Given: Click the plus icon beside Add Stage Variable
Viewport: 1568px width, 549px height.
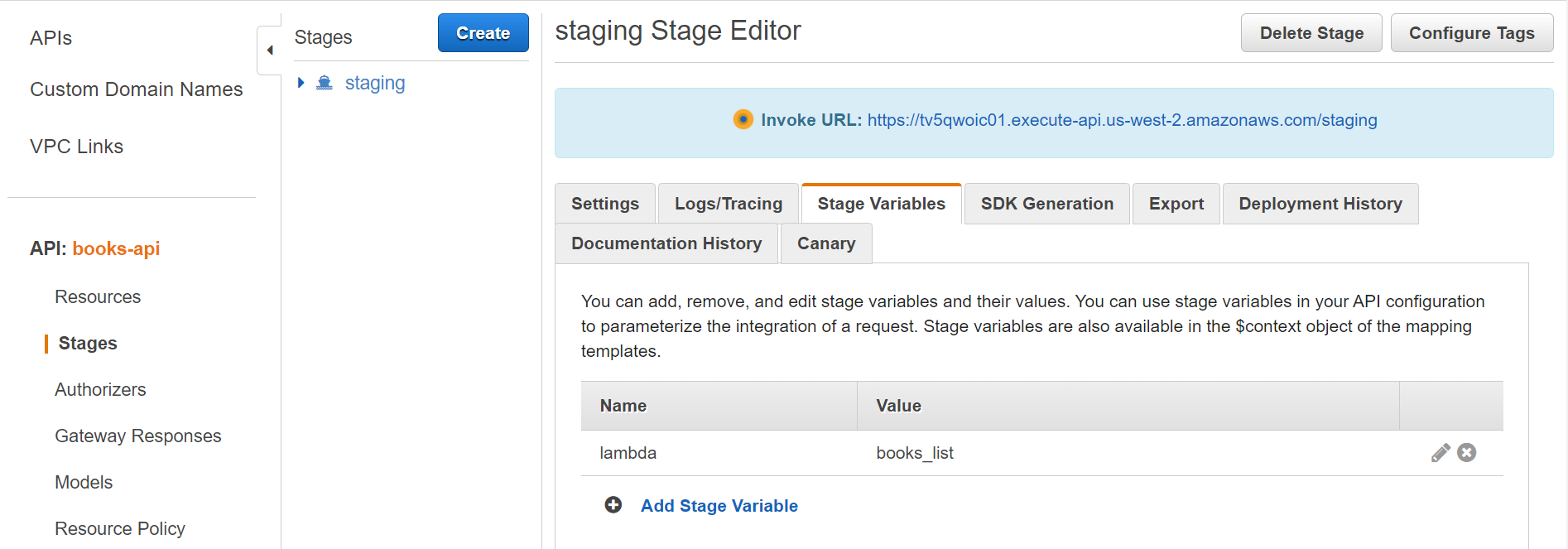Looking at the screenshot, I should [x=613, y=505].
